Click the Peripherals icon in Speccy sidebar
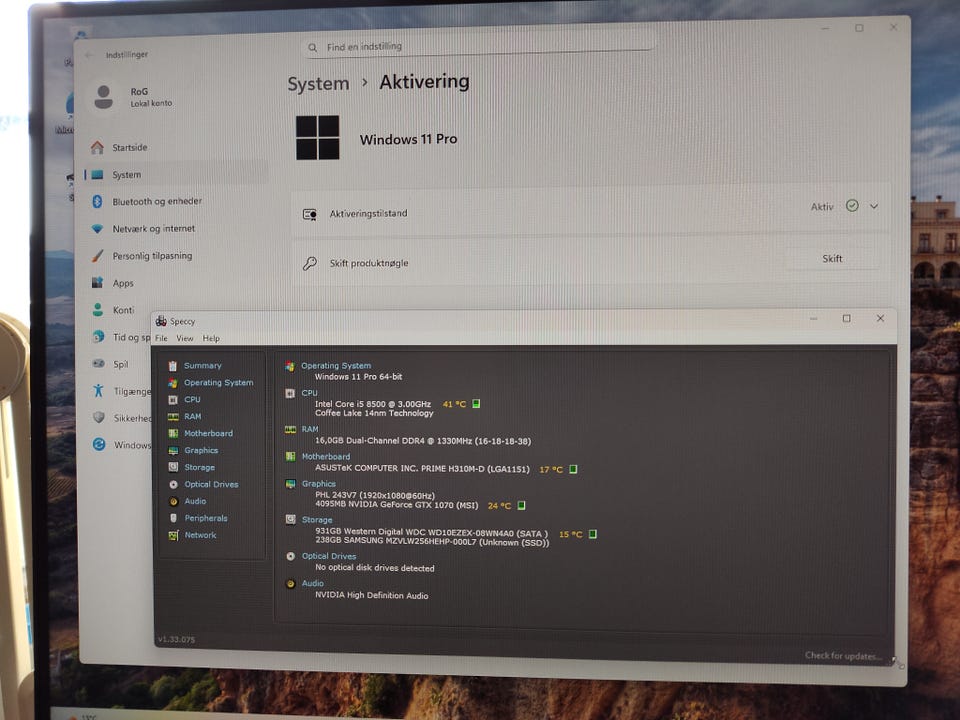This screenshot has width=960, height=720. coord(173,518)
